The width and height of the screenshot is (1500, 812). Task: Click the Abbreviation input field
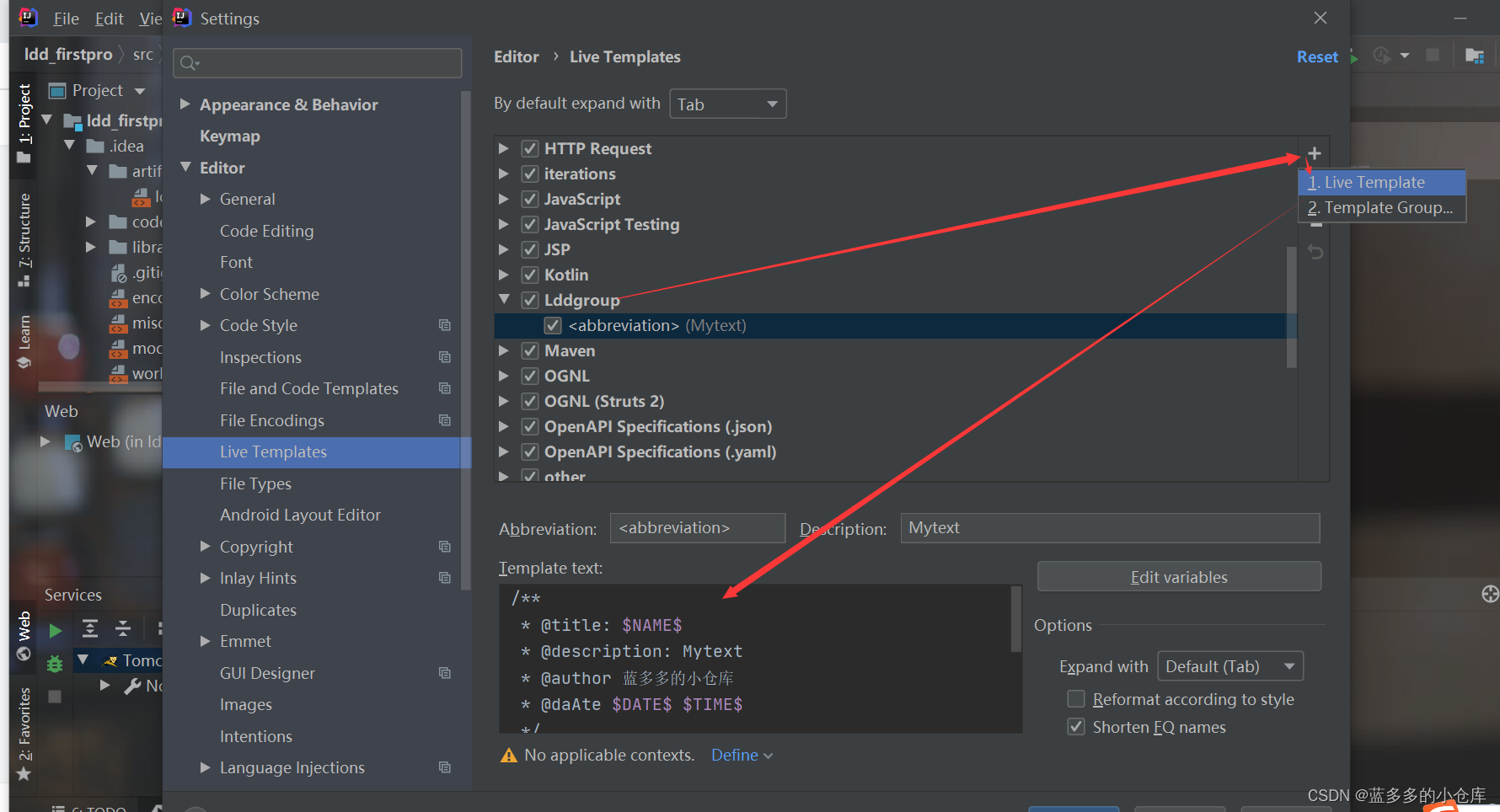[x=697, y=527]
